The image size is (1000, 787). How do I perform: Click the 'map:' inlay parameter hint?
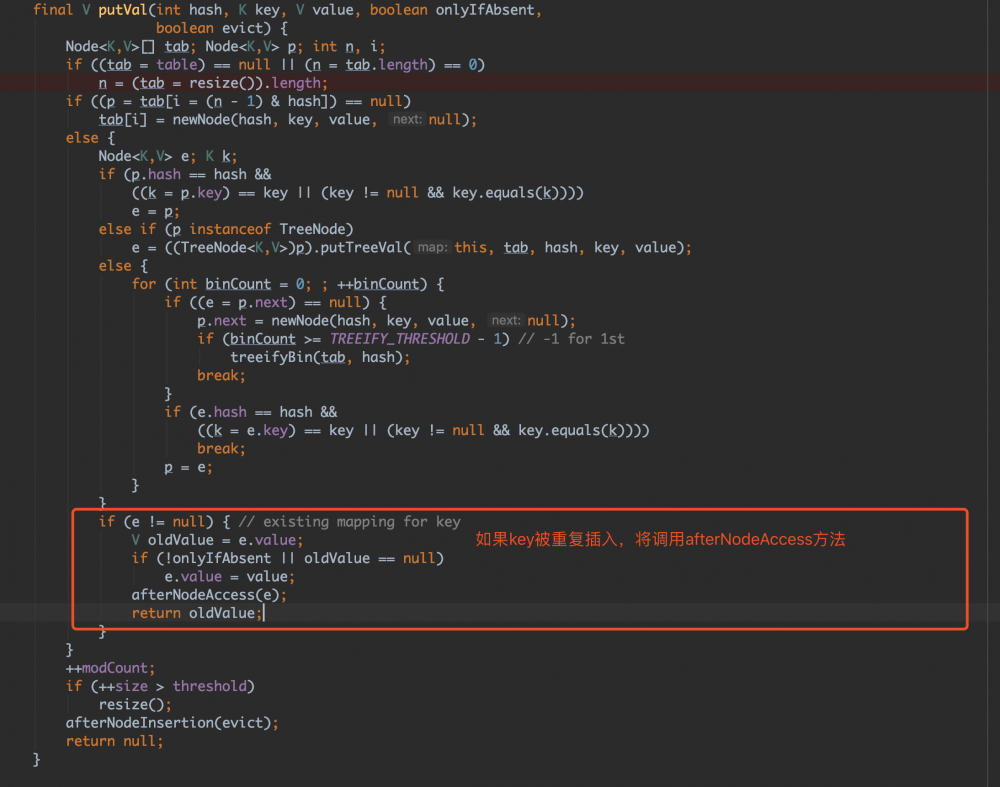click(433, 247)
